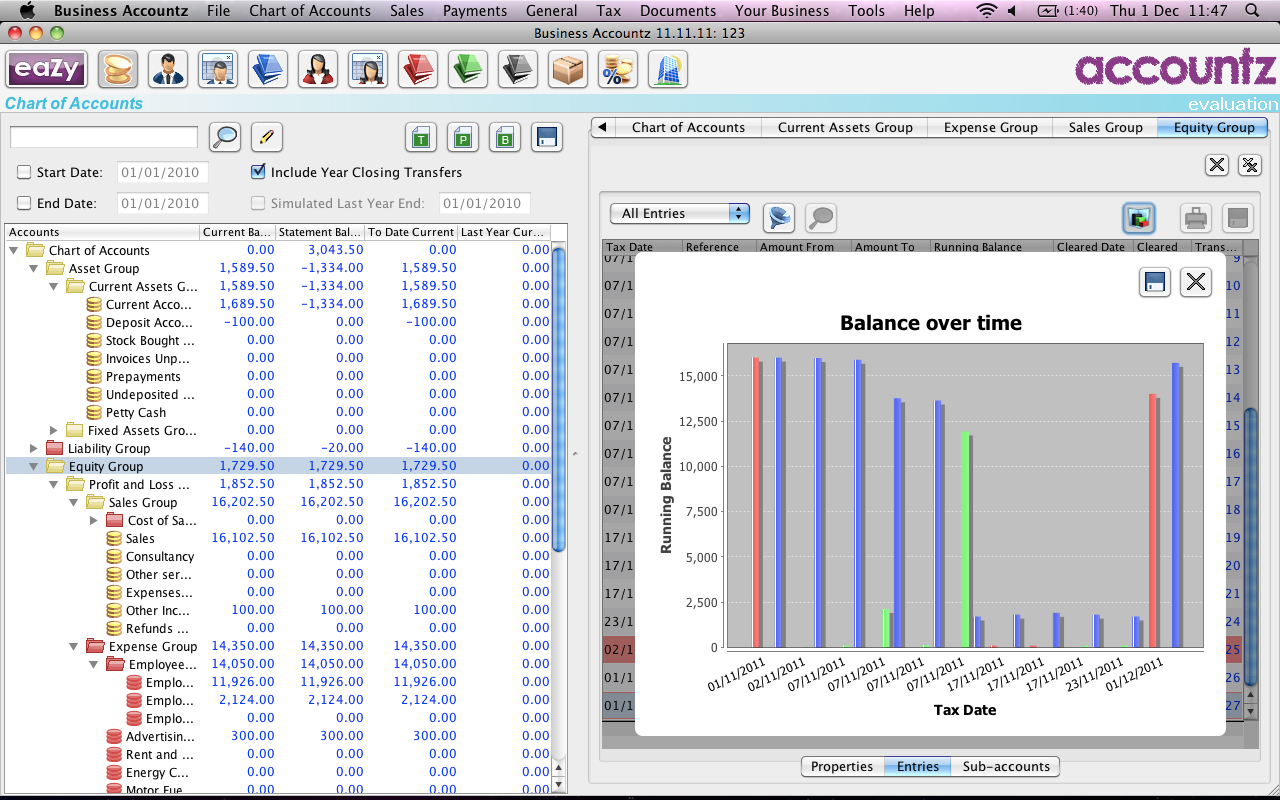Enable the End Date checkbox
Screen dimensions: 1280x800
[25, 203]
